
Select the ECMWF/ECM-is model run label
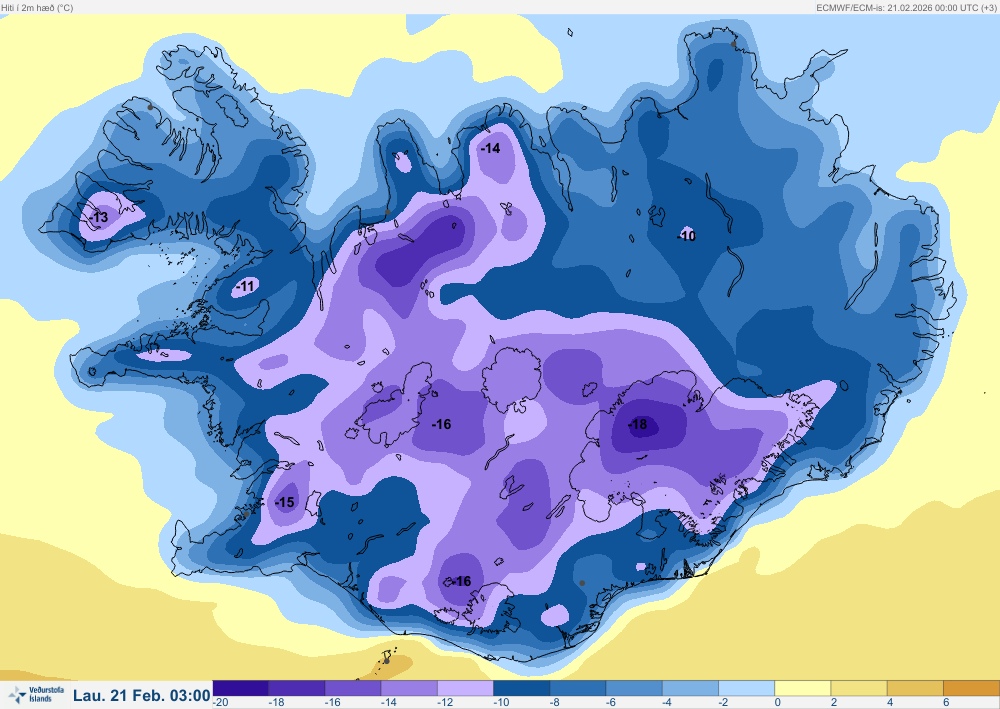(x=907, y=8)
